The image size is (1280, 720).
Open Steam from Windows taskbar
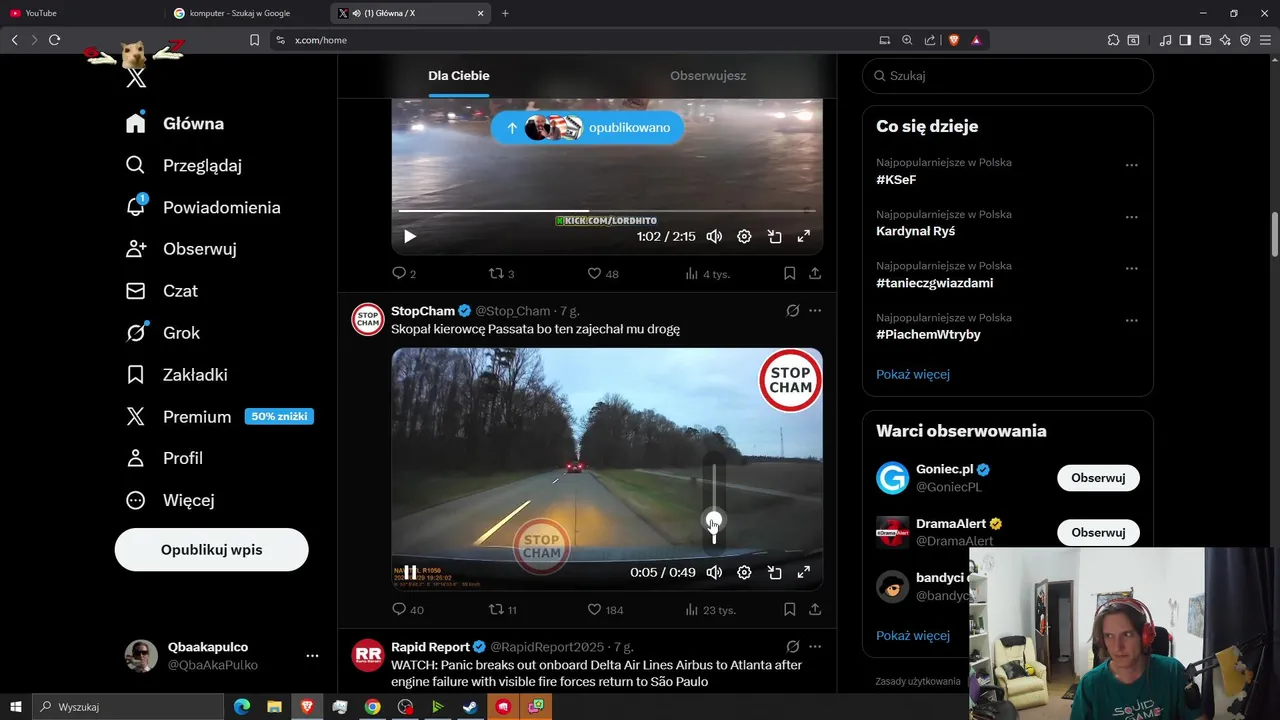pos(469,707)
